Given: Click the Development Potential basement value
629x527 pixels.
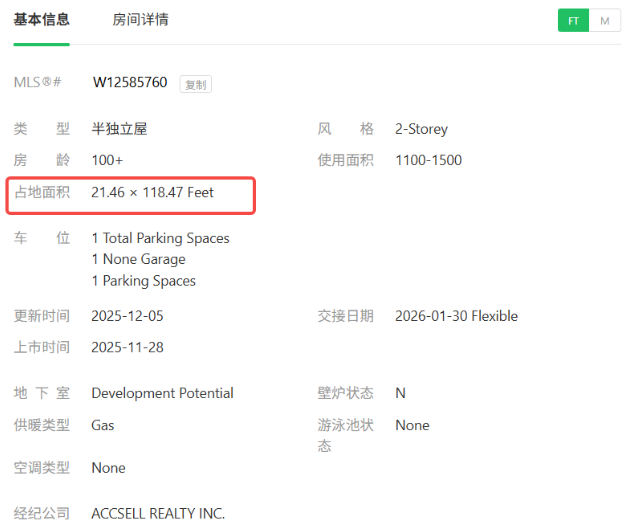Looking at the screenshot, I should [162, 393].
